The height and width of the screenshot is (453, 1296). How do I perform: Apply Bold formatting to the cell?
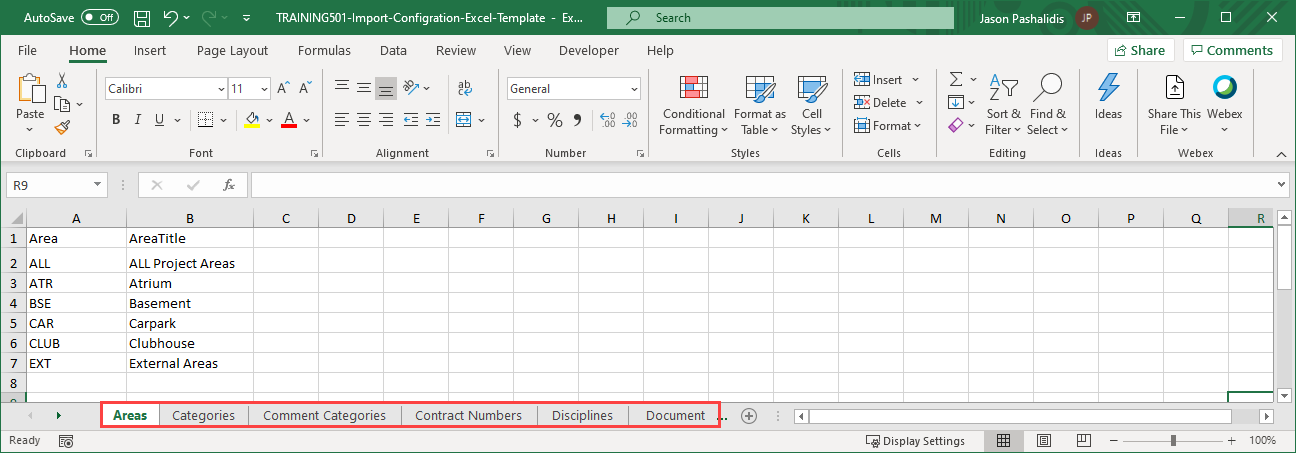pos(116,120)
